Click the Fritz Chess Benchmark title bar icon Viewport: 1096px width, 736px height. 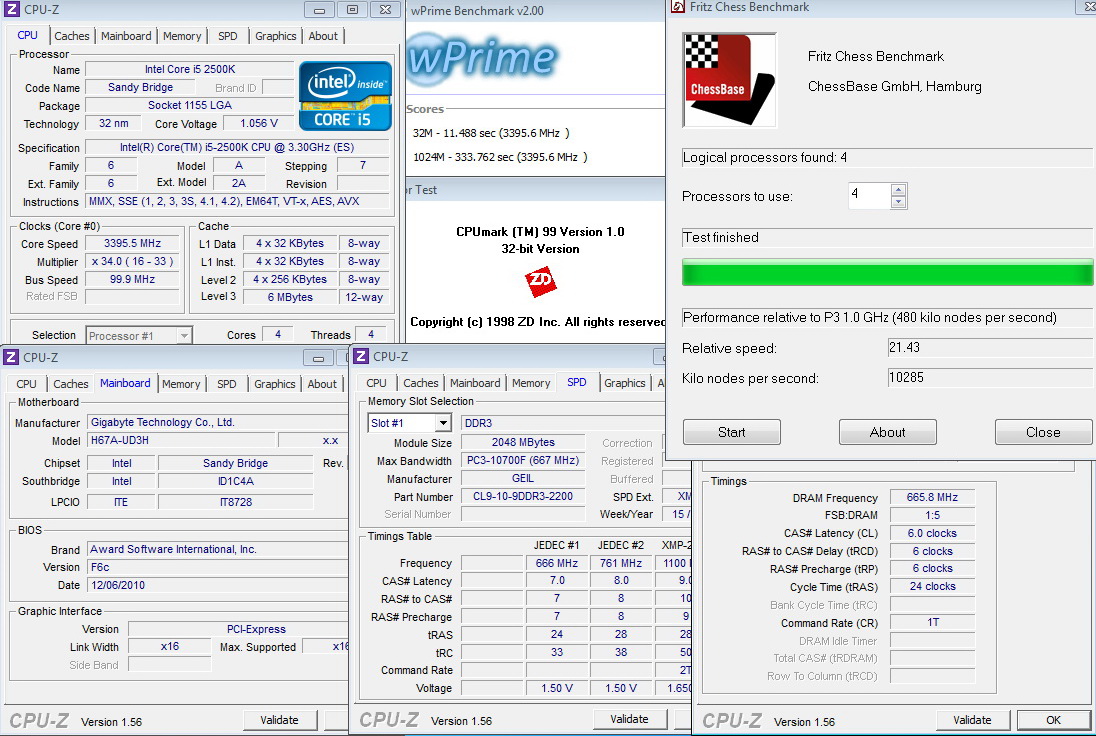click(x=677, y=7)
